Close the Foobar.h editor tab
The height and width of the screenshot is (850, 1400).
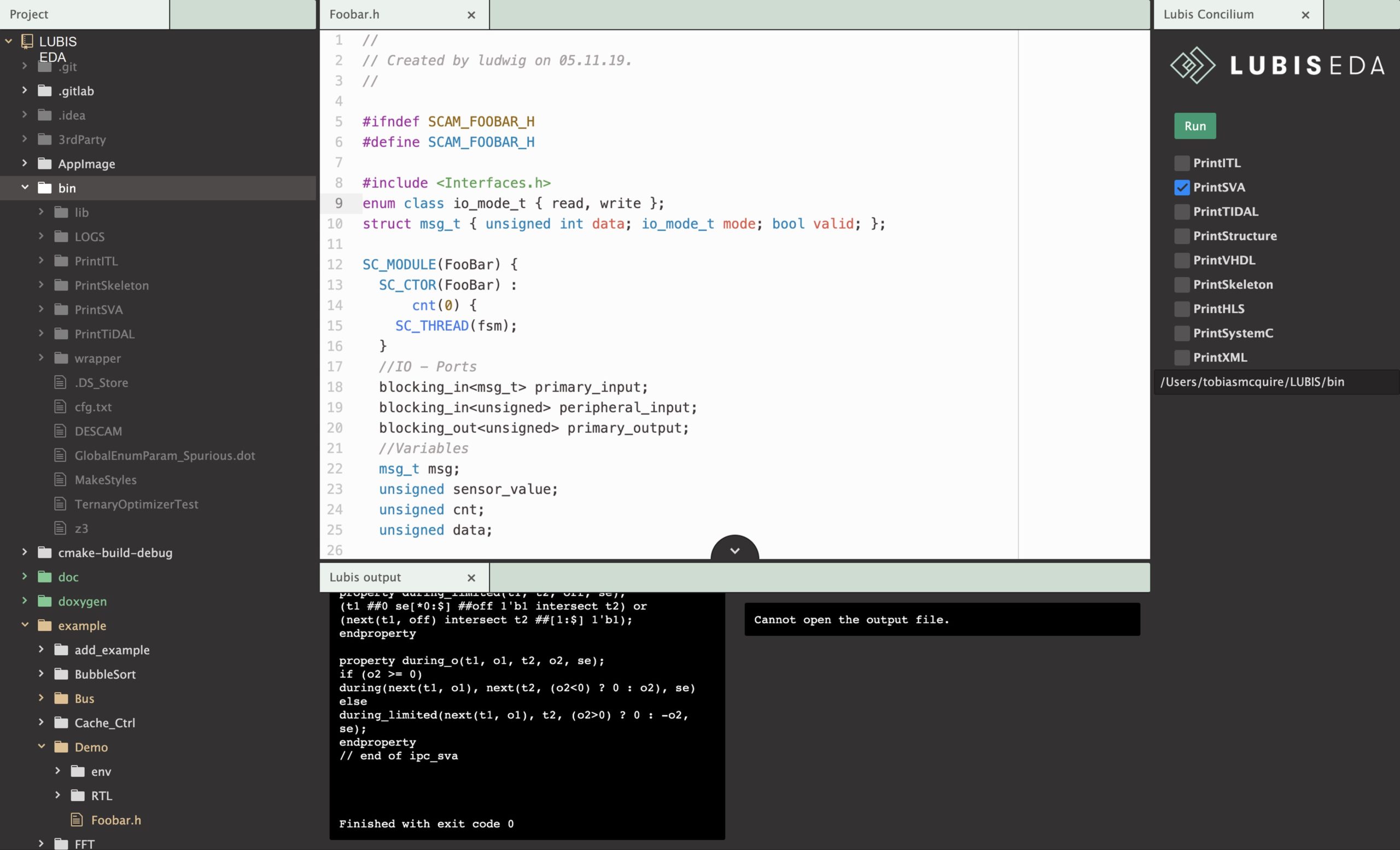tap(471, 15)
